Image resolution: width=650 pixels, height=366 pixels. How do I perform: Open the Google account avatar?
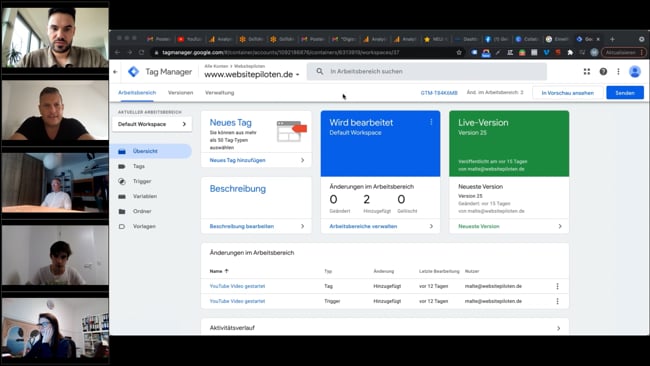pyautogui.click(x=635, y=71)
